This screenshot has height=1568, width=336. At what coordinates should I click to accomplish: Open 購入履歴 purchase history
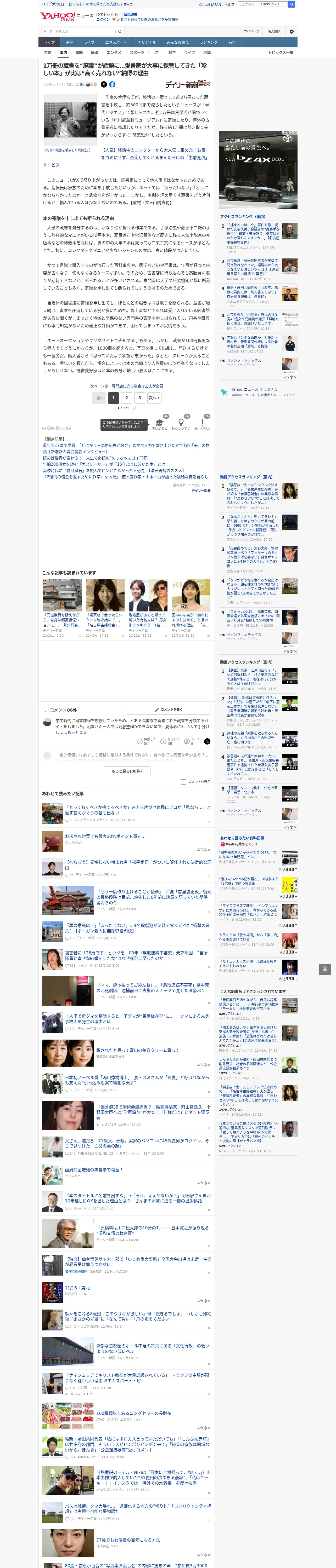[274, 32]
